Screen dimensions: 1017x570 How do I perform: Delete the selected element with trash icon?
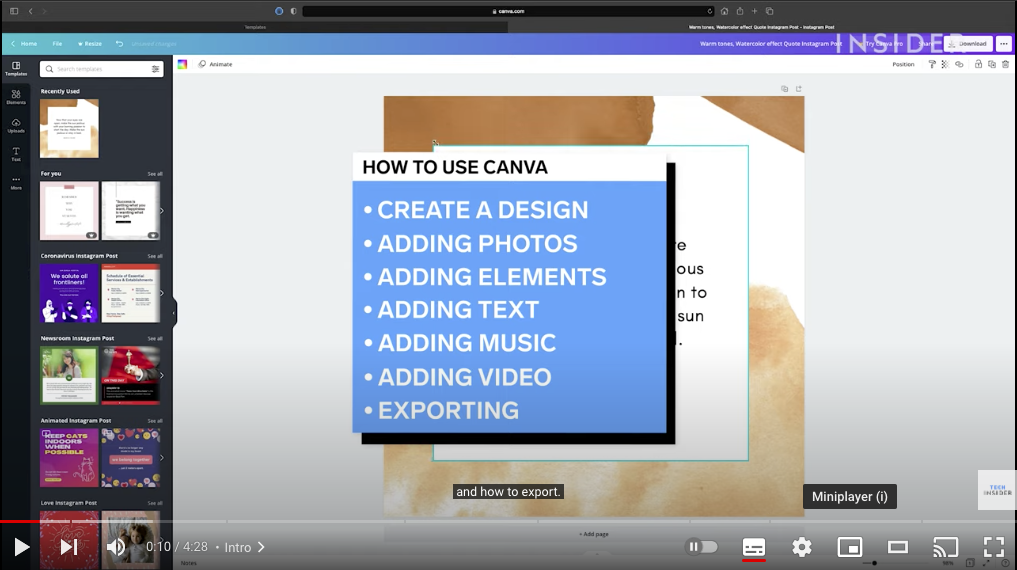(x=1005, y=64)
